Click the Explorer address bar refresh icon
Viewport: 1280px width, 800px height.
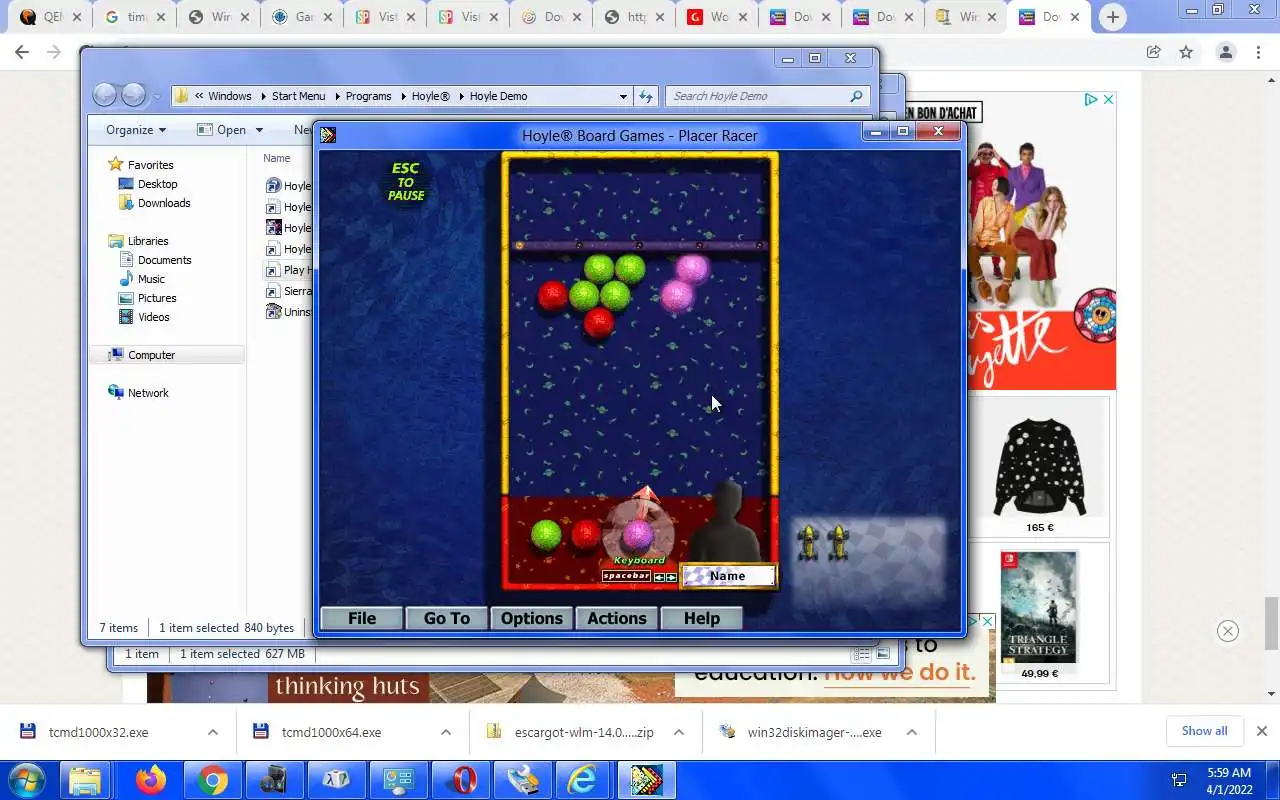646,96
